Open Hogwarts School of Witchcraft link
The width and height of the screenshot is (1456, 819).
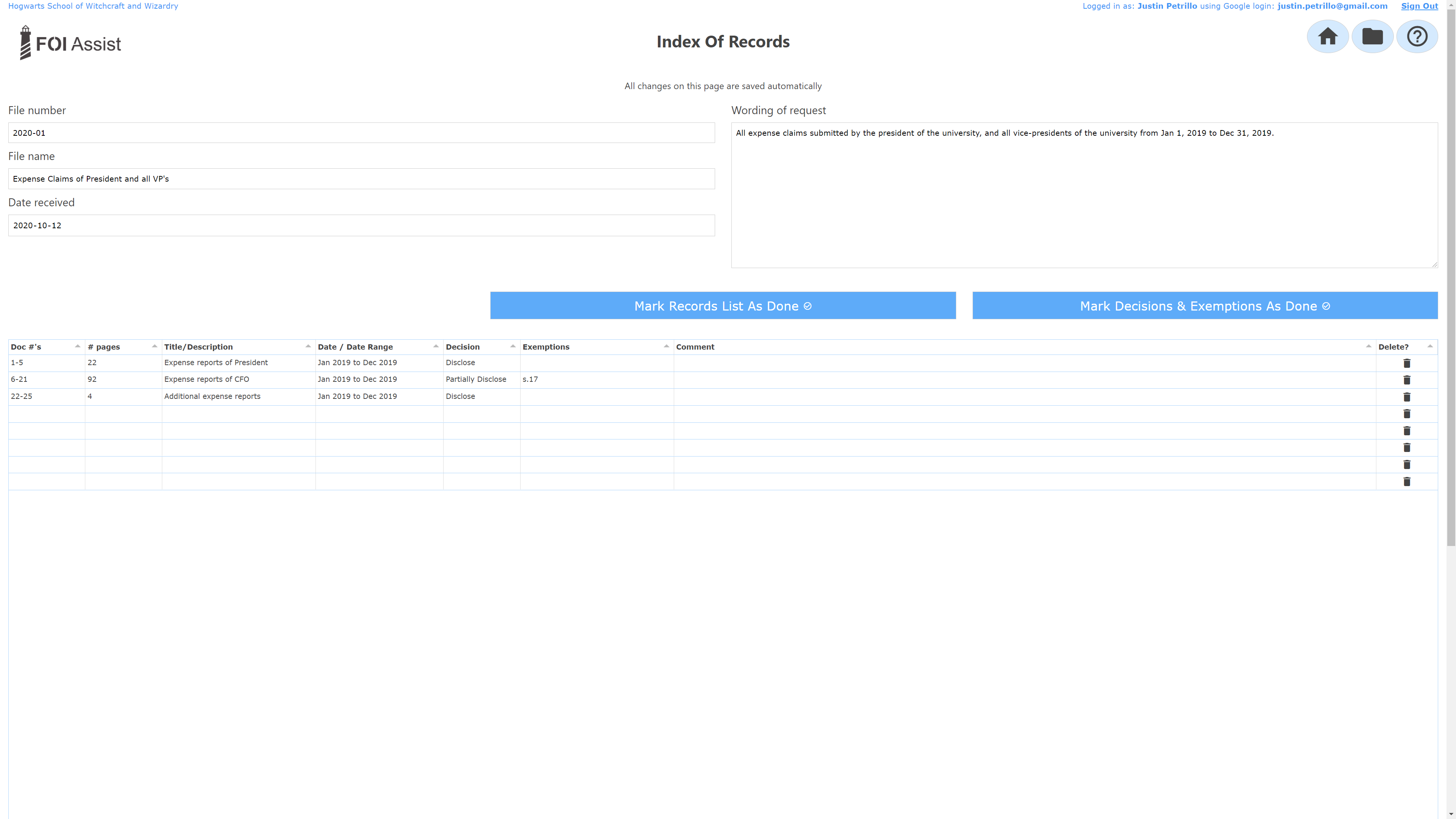(x=93, y=6)
